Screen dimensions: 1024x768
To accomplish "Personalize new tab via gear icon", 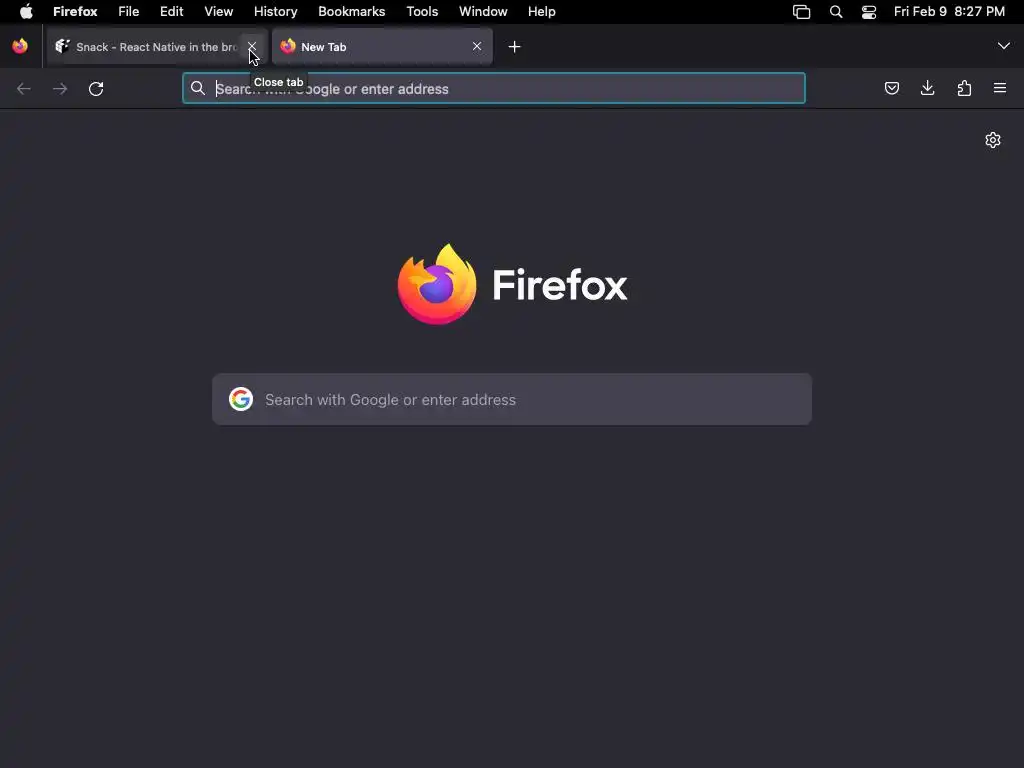I will (x=993, y=140).
